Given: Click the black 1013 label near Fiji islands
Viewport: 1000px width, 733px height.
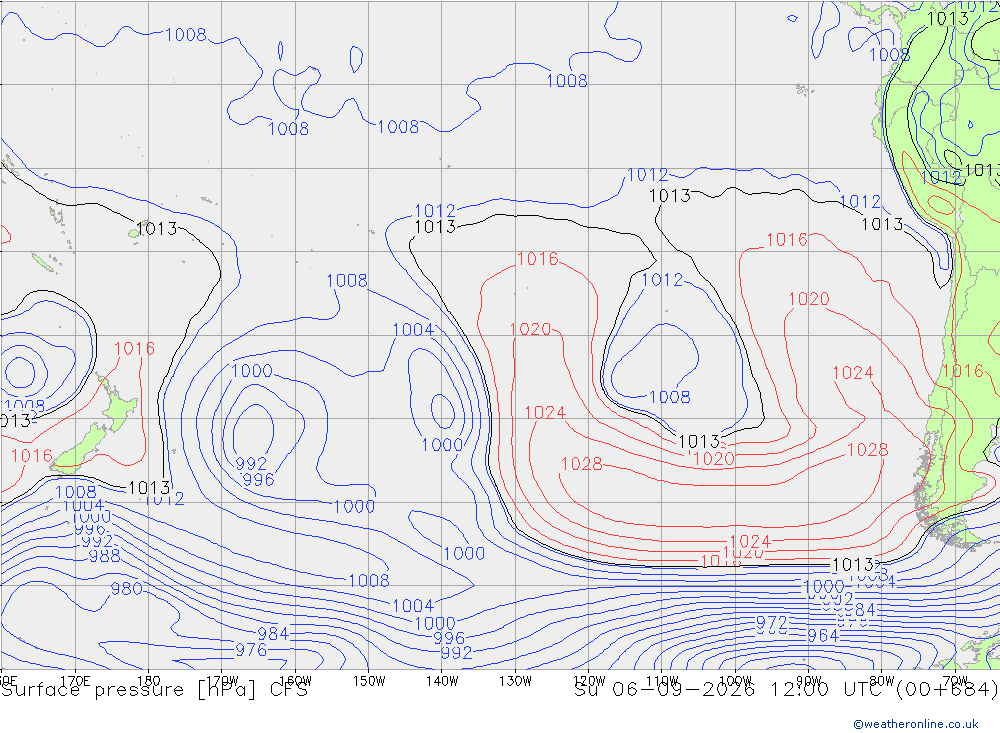Looking at the screenshot, I should click(x=157, y=228).
